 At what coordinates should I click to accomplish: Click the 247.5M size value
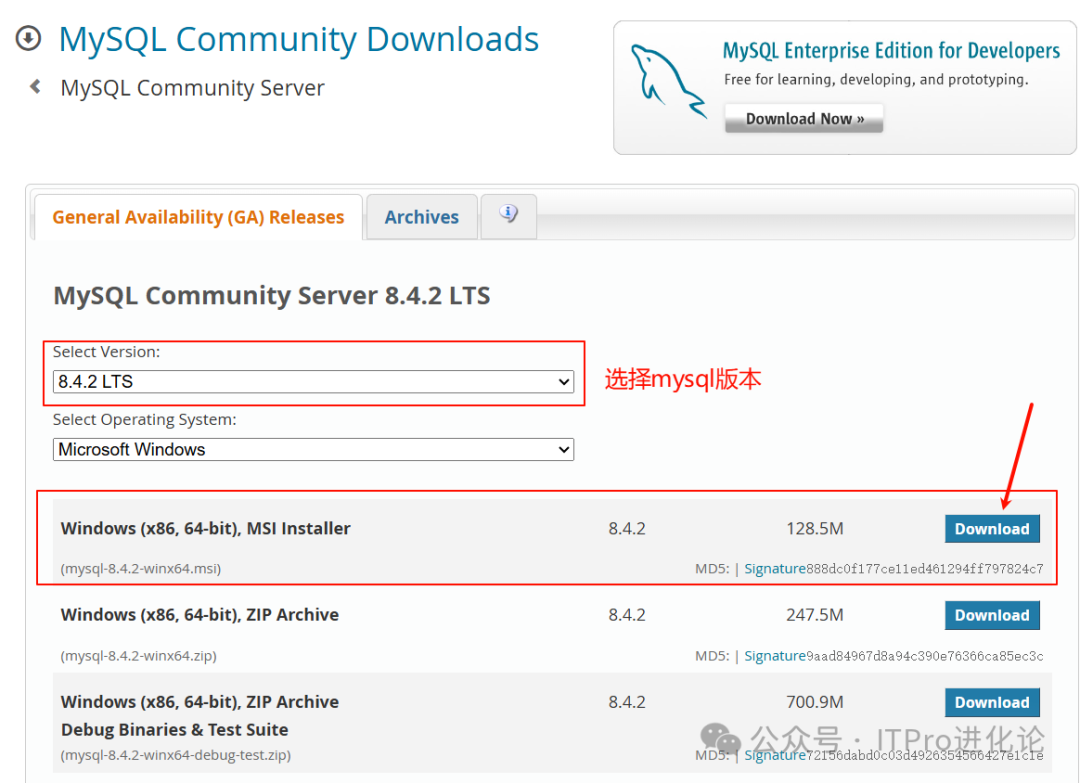pyautogui.click(x=815, y=615)
